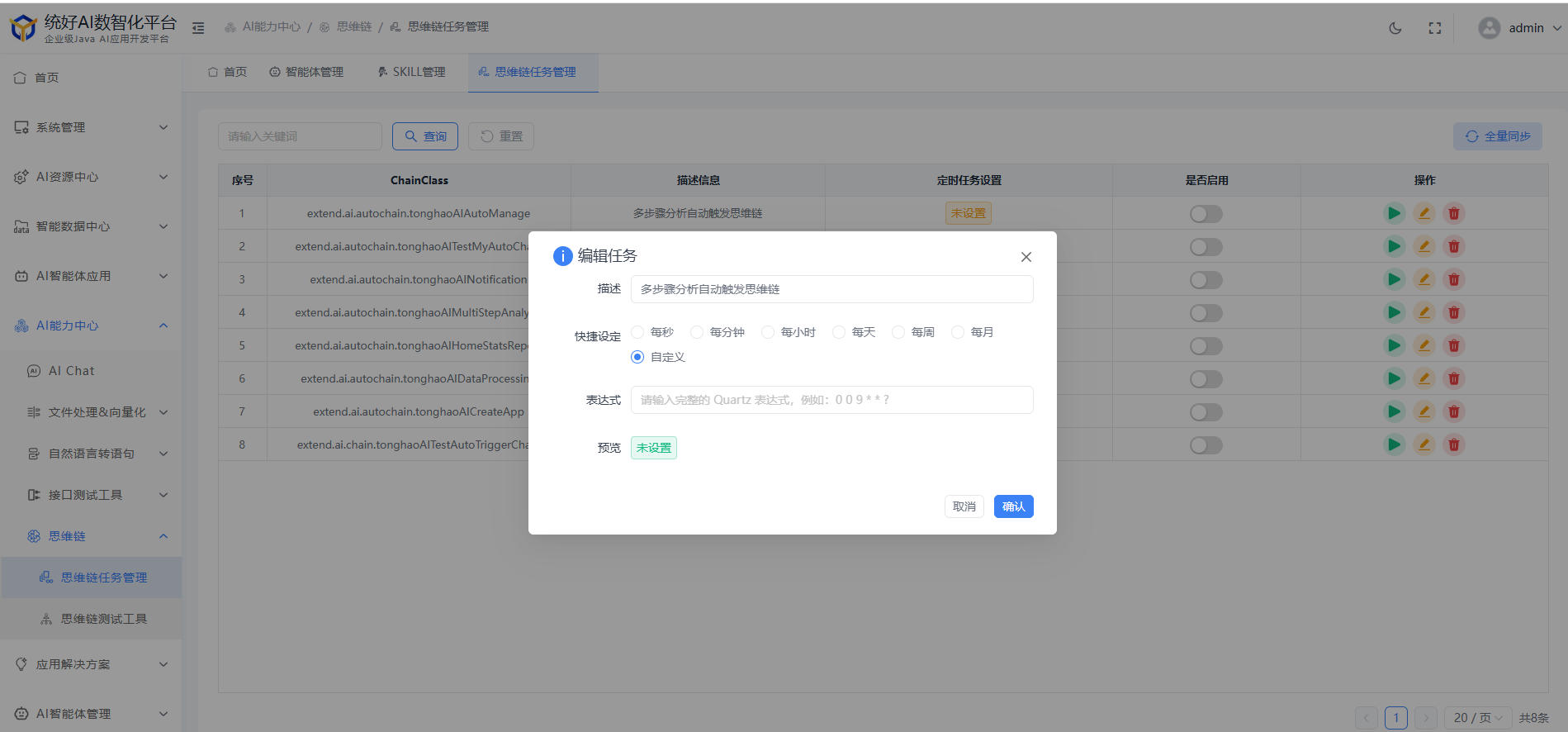This screenshot has width=1568, height=732.
Task: Click the 确认 button
Action: coord(1013,506)
